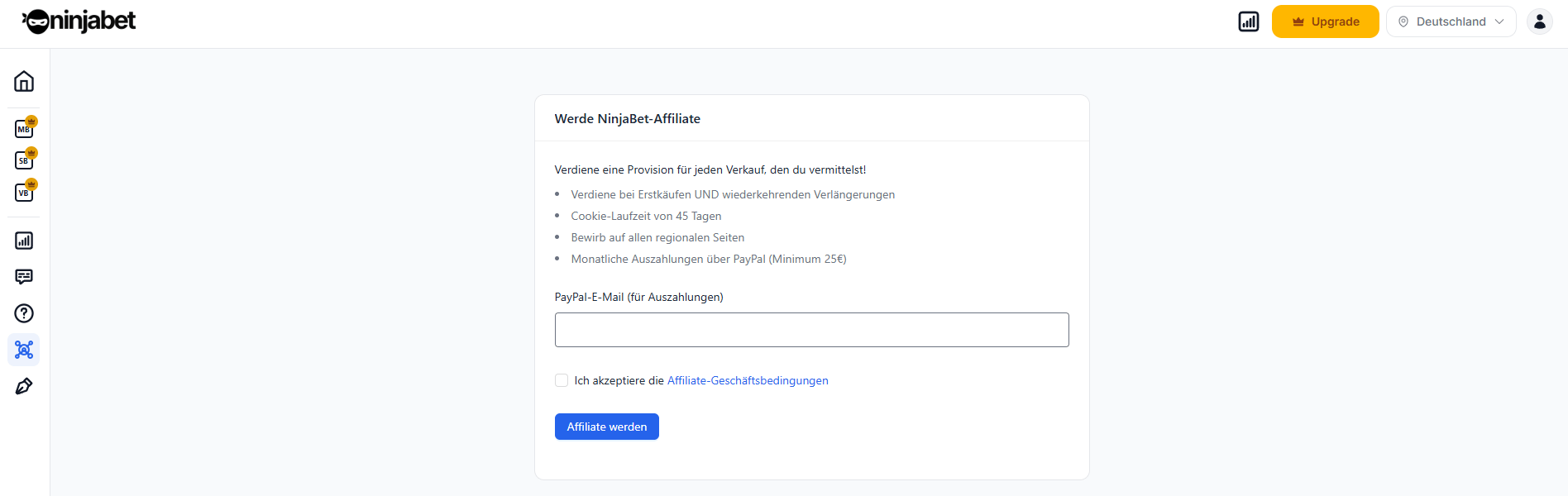This screenshot has width=1568, height=496.
Task: Open the chat message icon in sidebar
Action: [24, 277]
